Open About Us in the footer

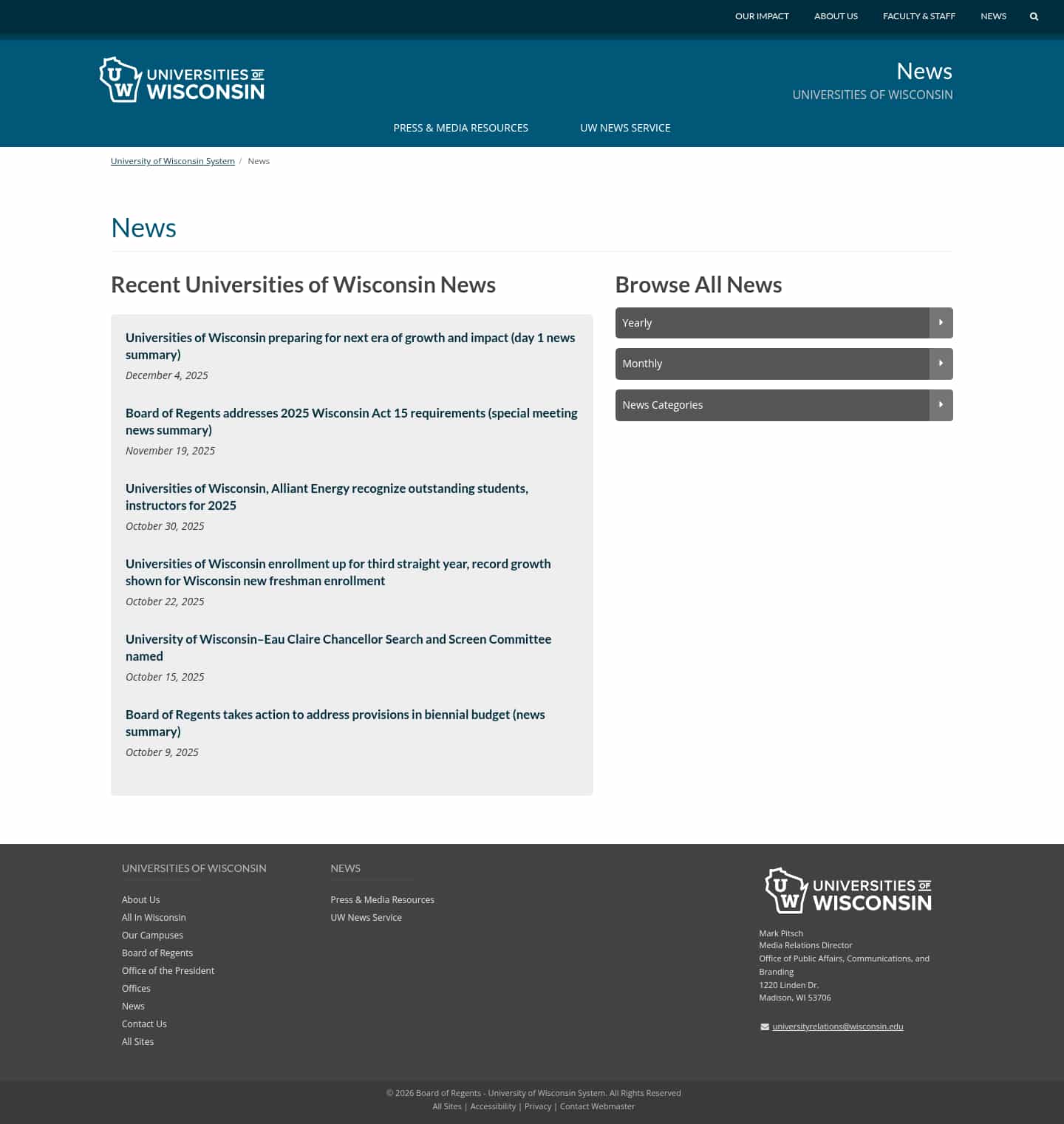(x=140, y=899)
